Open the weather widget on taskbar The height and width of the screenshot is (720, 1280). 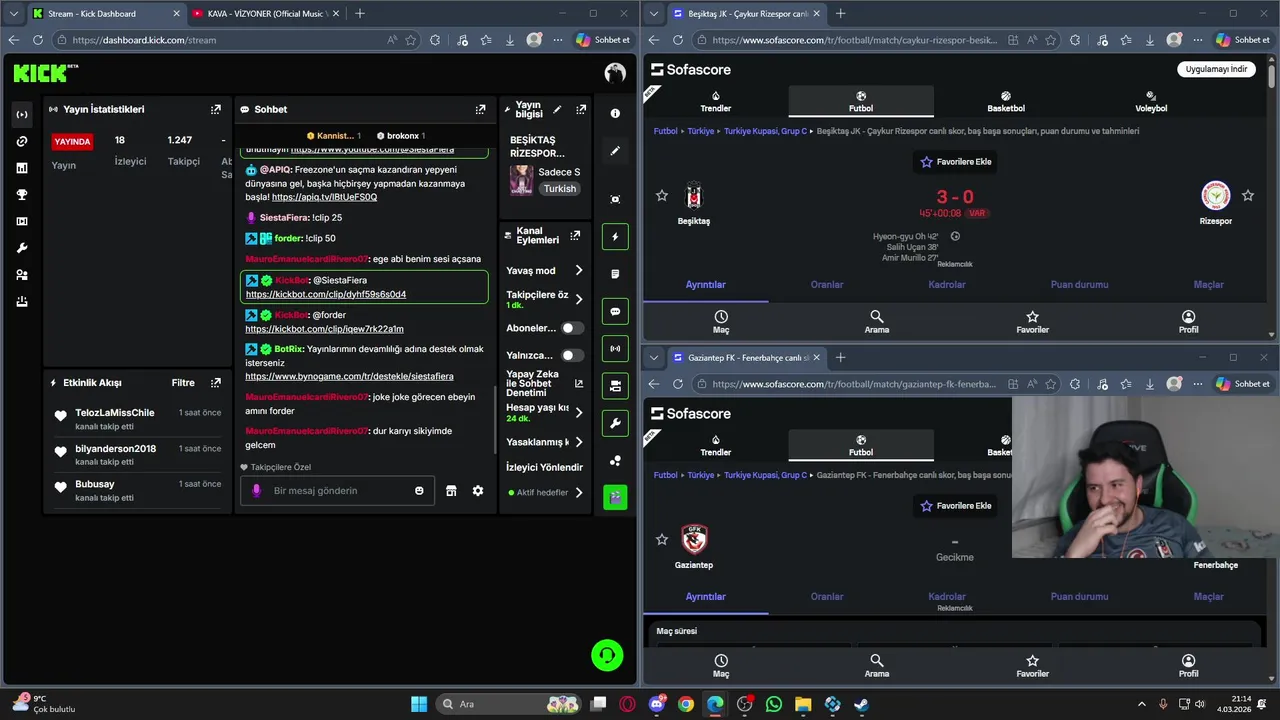(x=42, y=704)
